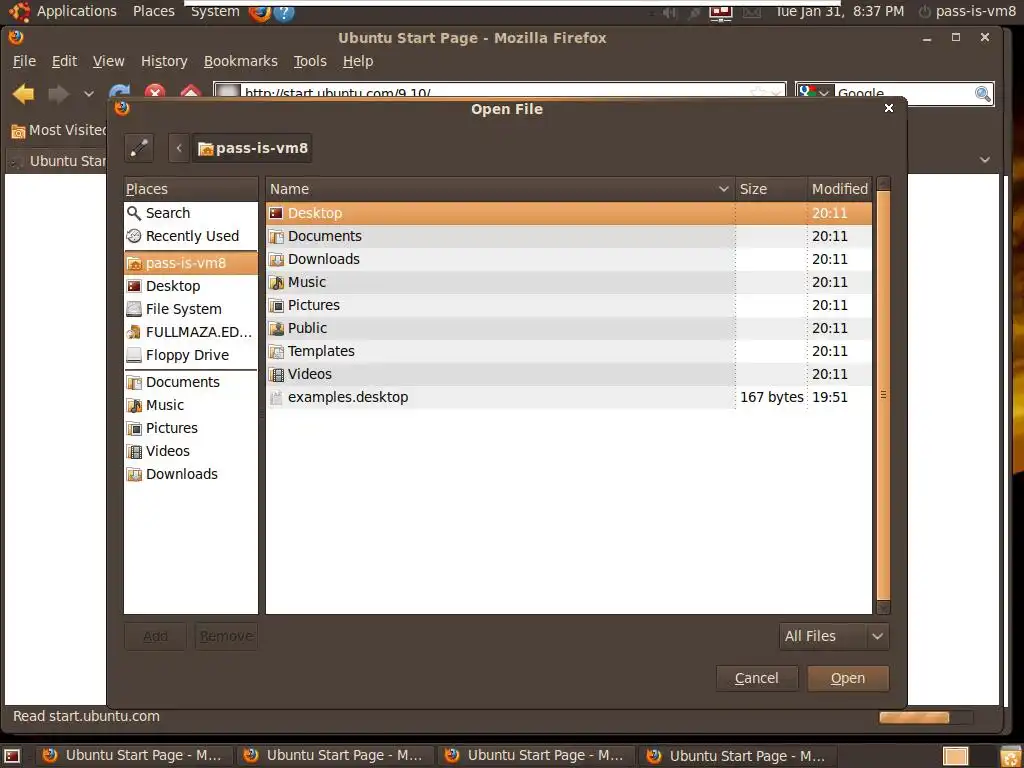Click the Open button
Screen dimensions: 1024x768
(x=848, y=679)
